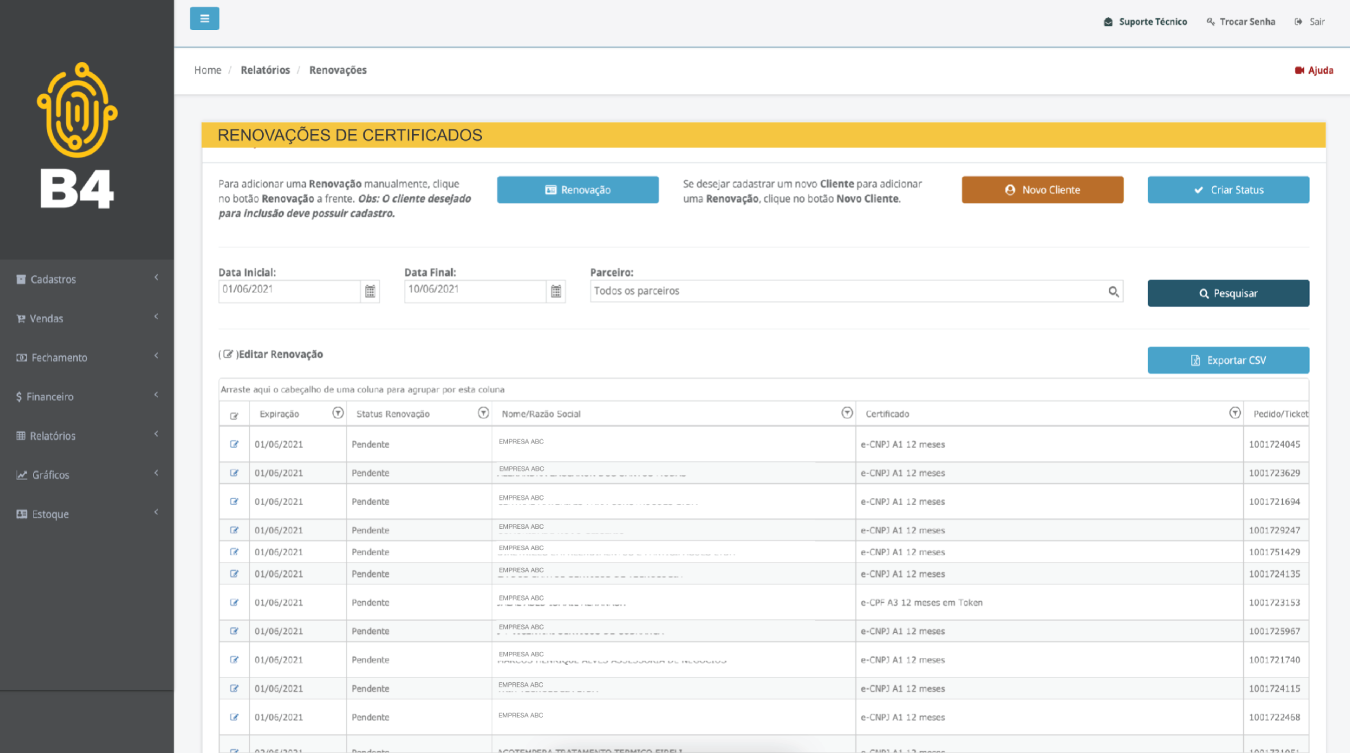Click into the Data Final date field
The image size is (1350, 753).
475,291
